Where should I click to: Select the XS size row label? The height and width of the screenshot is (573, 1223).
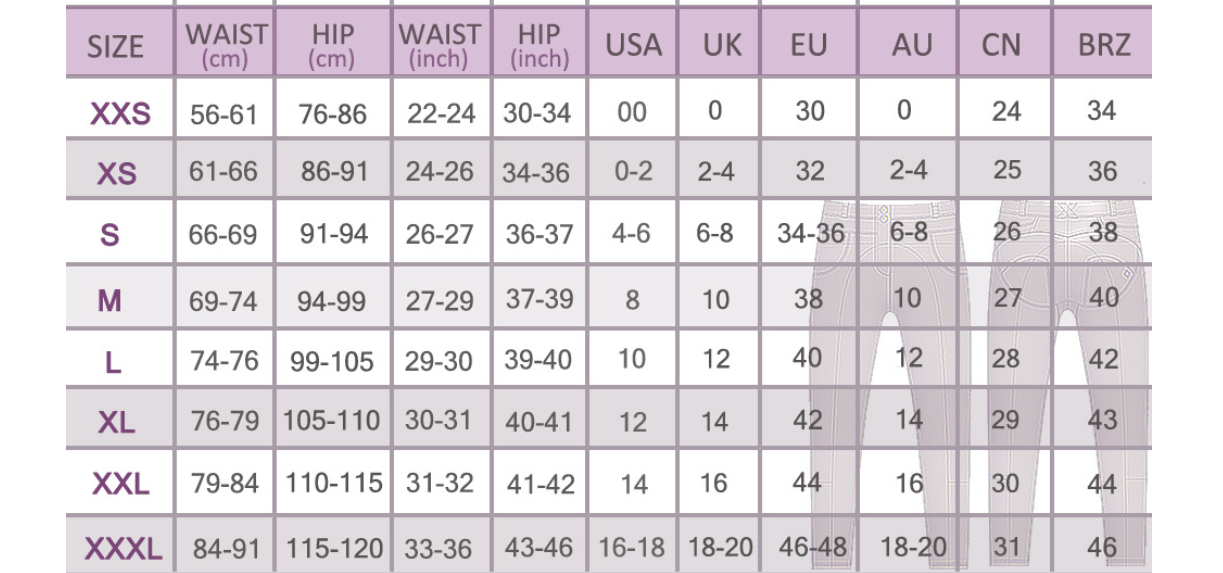[x=117, y=174]
